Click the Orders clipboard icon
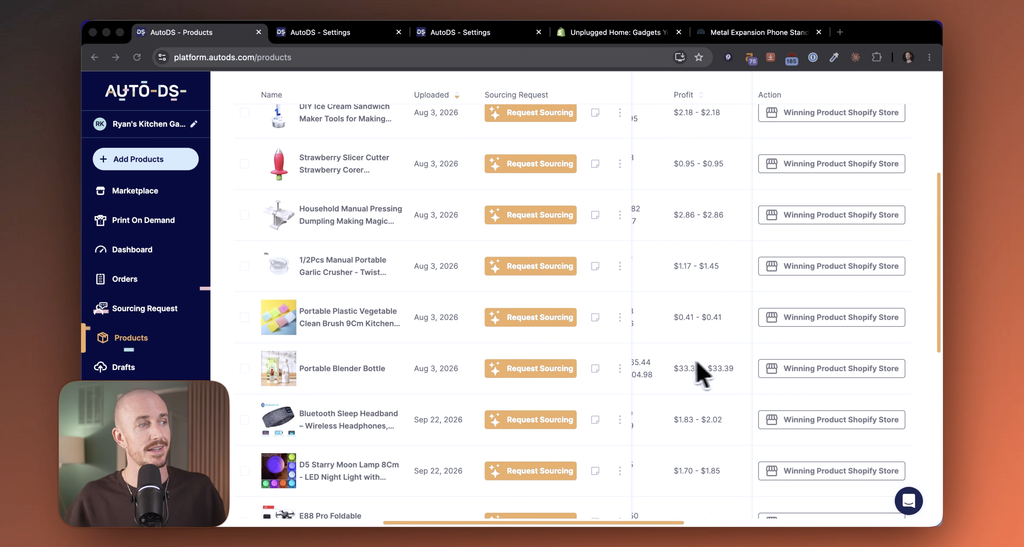 point(100,279)
